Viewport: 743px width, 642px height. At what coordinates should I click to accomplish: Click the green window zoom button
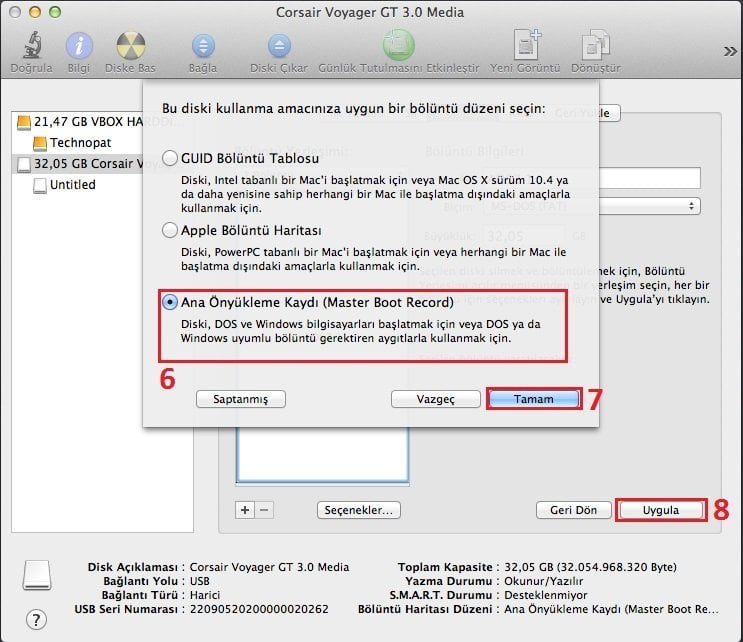click(x=55, y=12)
